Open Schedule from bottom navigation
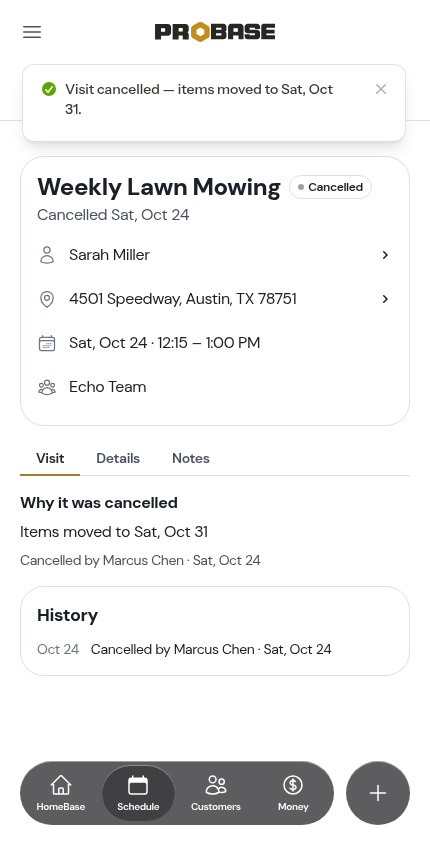This screenshot has height=845, width=430. 138,793
